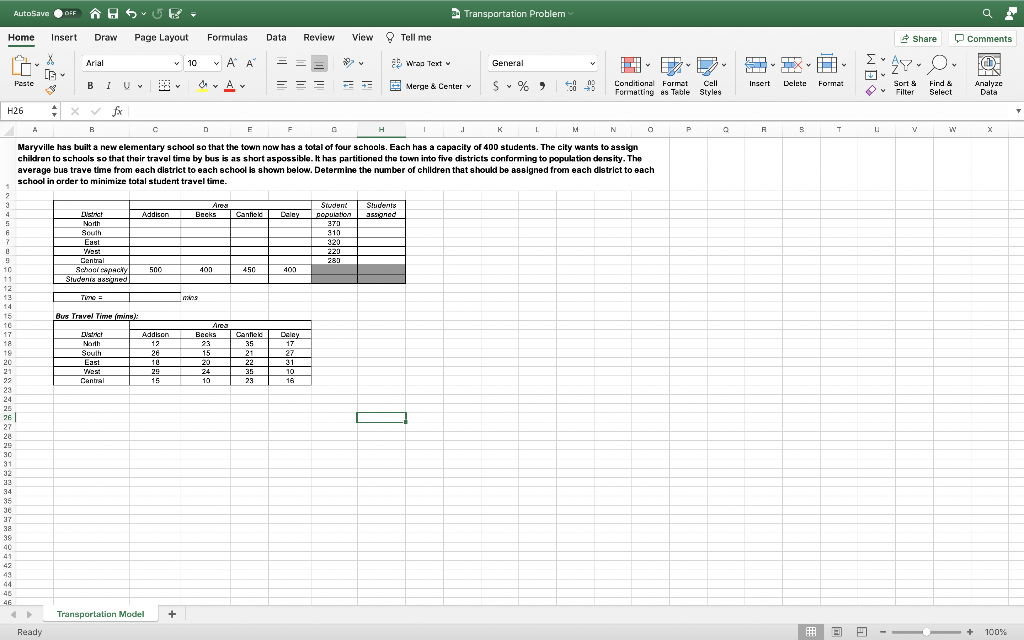Apply the currency dollar format
Viewport: 1024px width, 640px height.
point(496,86)
